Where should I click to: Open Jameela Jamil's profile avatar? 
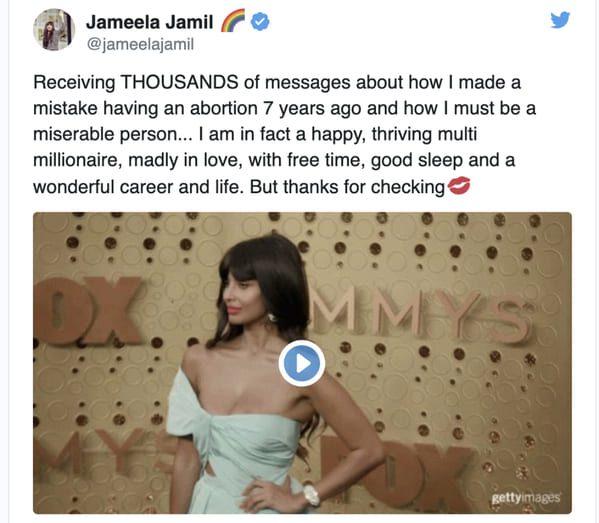[54, 30]
